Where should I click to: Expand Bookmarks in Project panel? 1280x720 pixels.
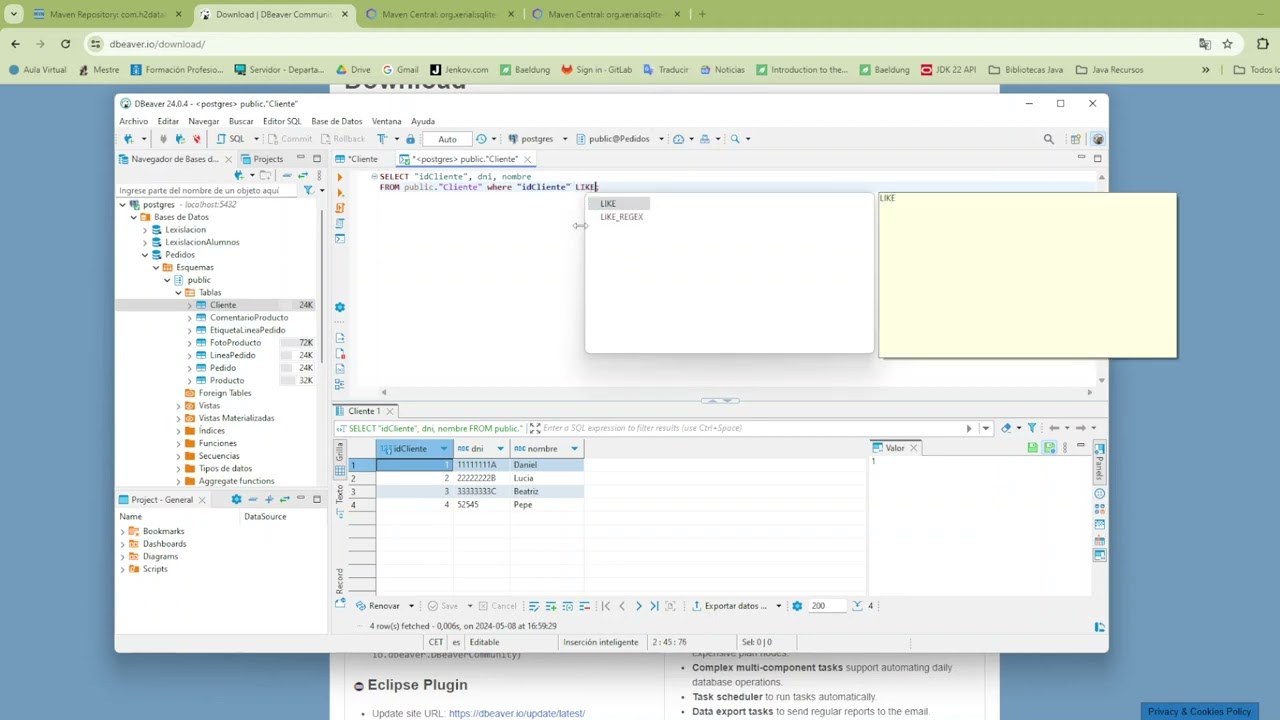[123, 531]
